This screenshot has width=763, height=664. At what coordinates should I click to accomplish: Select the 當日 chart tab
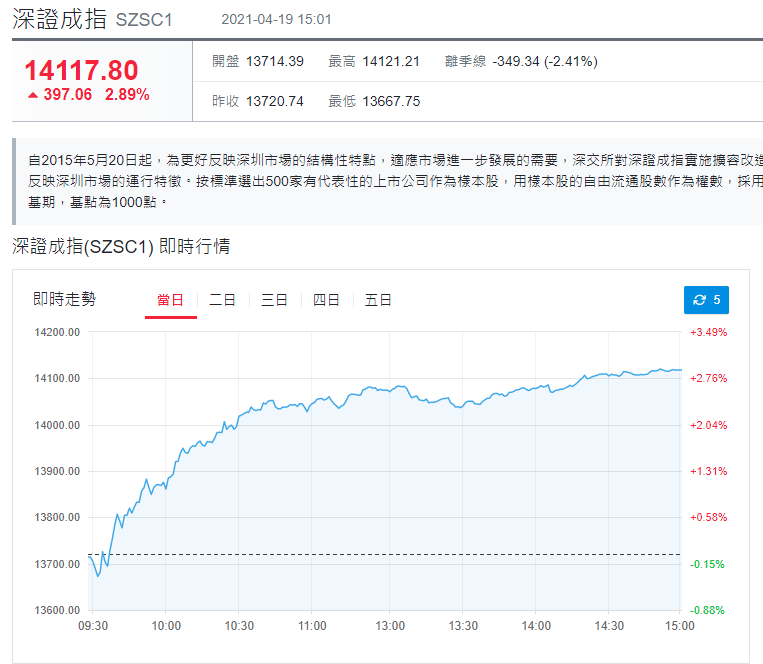170,300
